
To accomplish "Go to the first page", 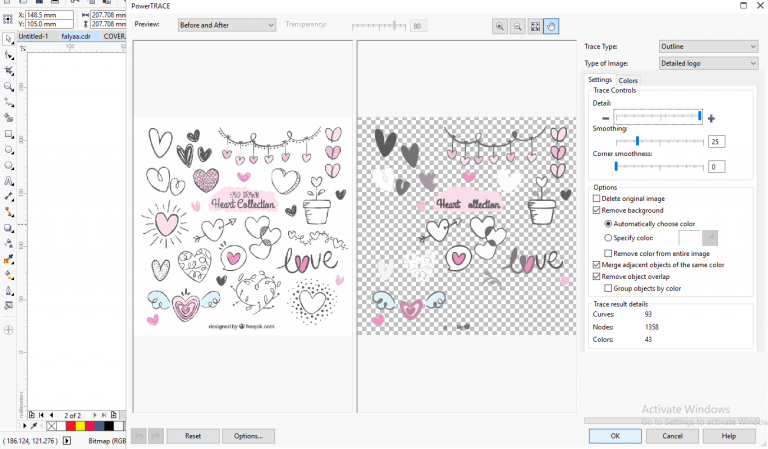I will (42, 415).
